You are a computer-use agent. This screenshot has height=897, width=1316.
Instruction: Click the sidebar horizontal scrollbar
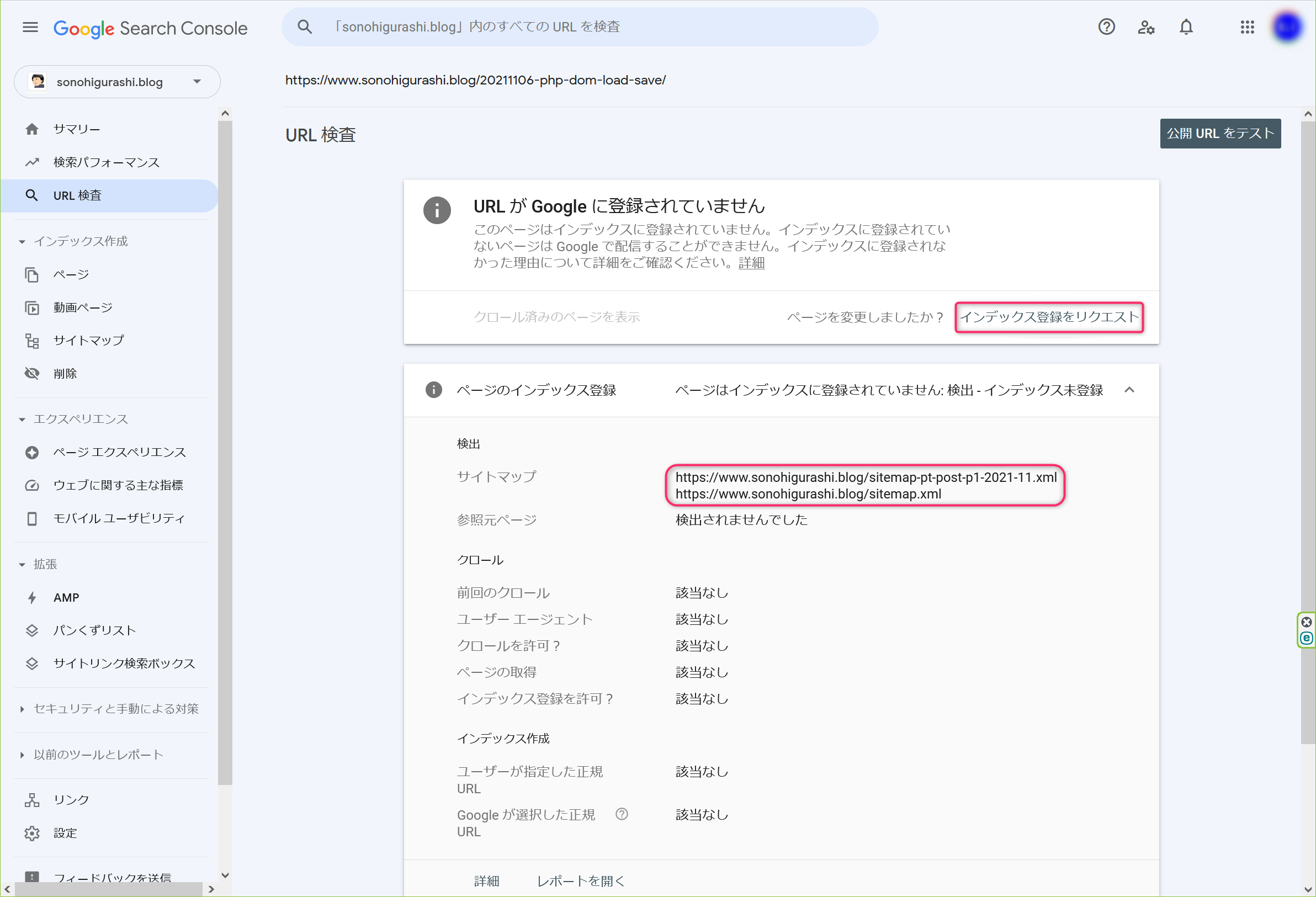click(x=108, y=889)
